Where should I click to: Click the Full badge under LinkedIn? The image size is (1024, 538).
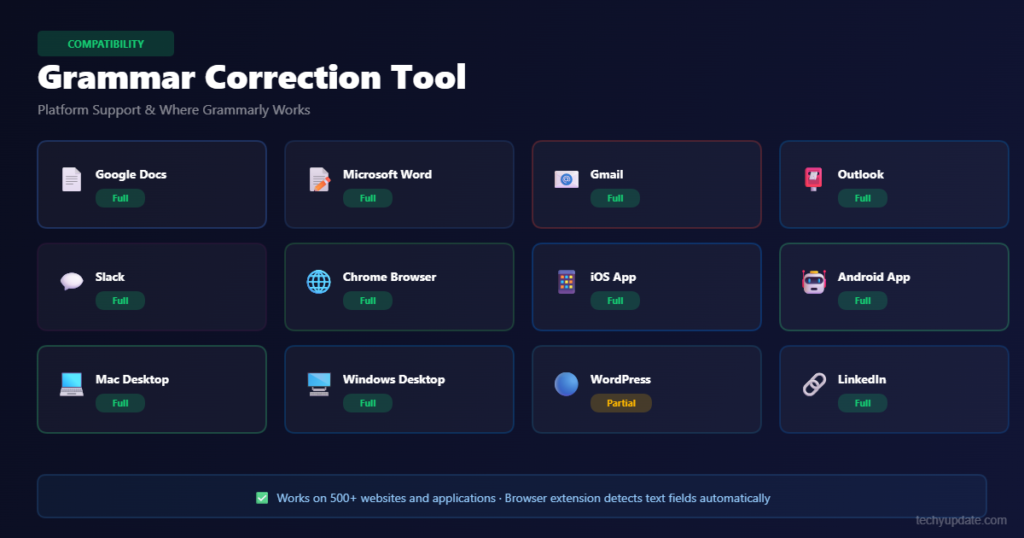click(863, 404)
